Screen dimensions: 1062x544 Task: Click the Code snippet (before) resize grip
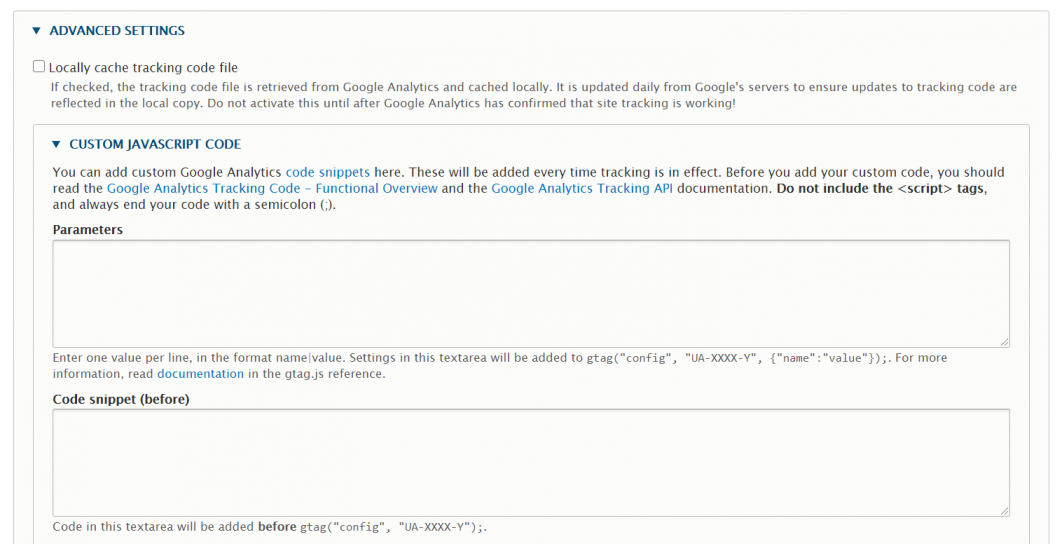[1004, 511]
